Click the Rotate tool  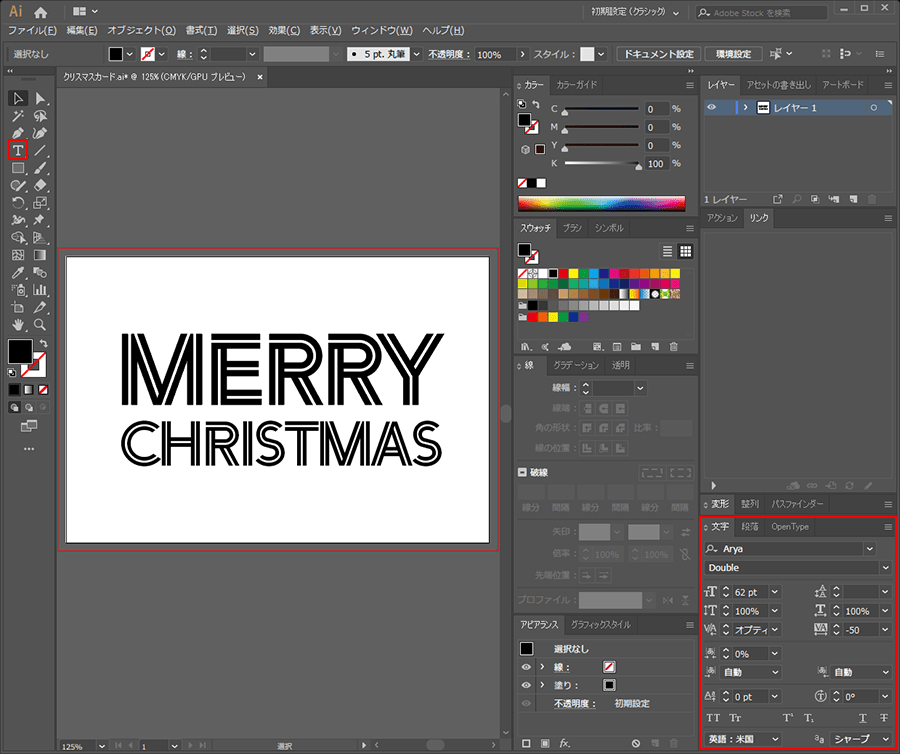pos(17,203)
